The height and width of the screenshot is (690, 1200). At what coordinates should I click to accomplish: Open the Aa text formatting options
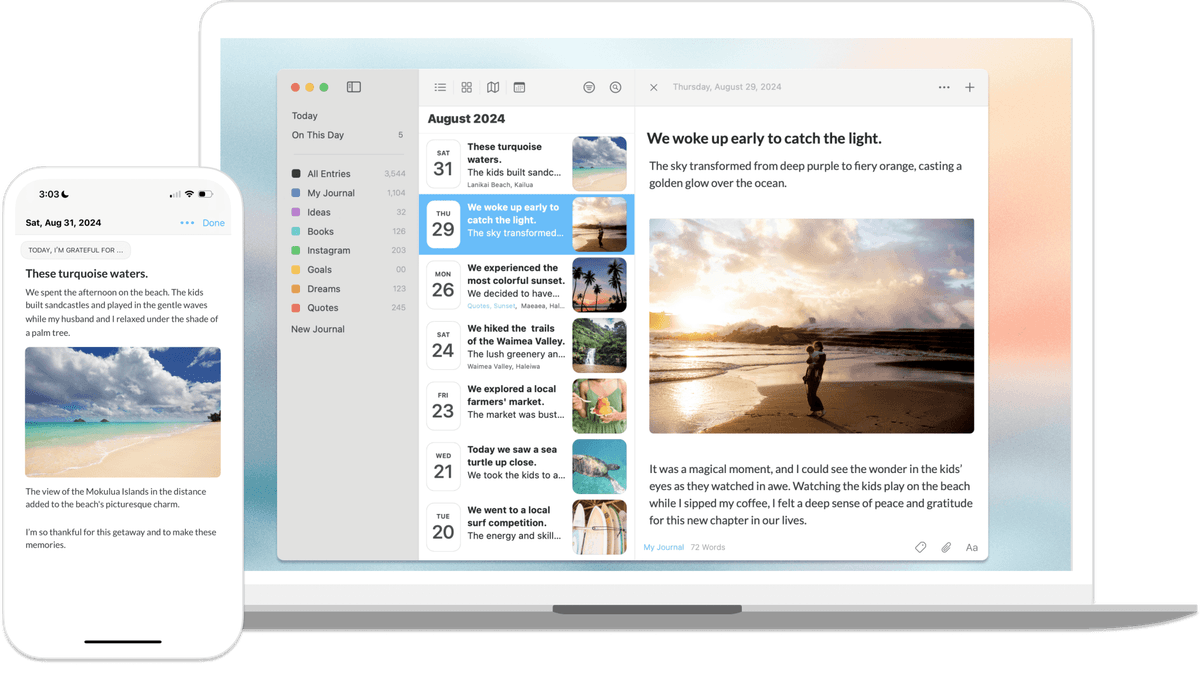(x=971, y=547)
